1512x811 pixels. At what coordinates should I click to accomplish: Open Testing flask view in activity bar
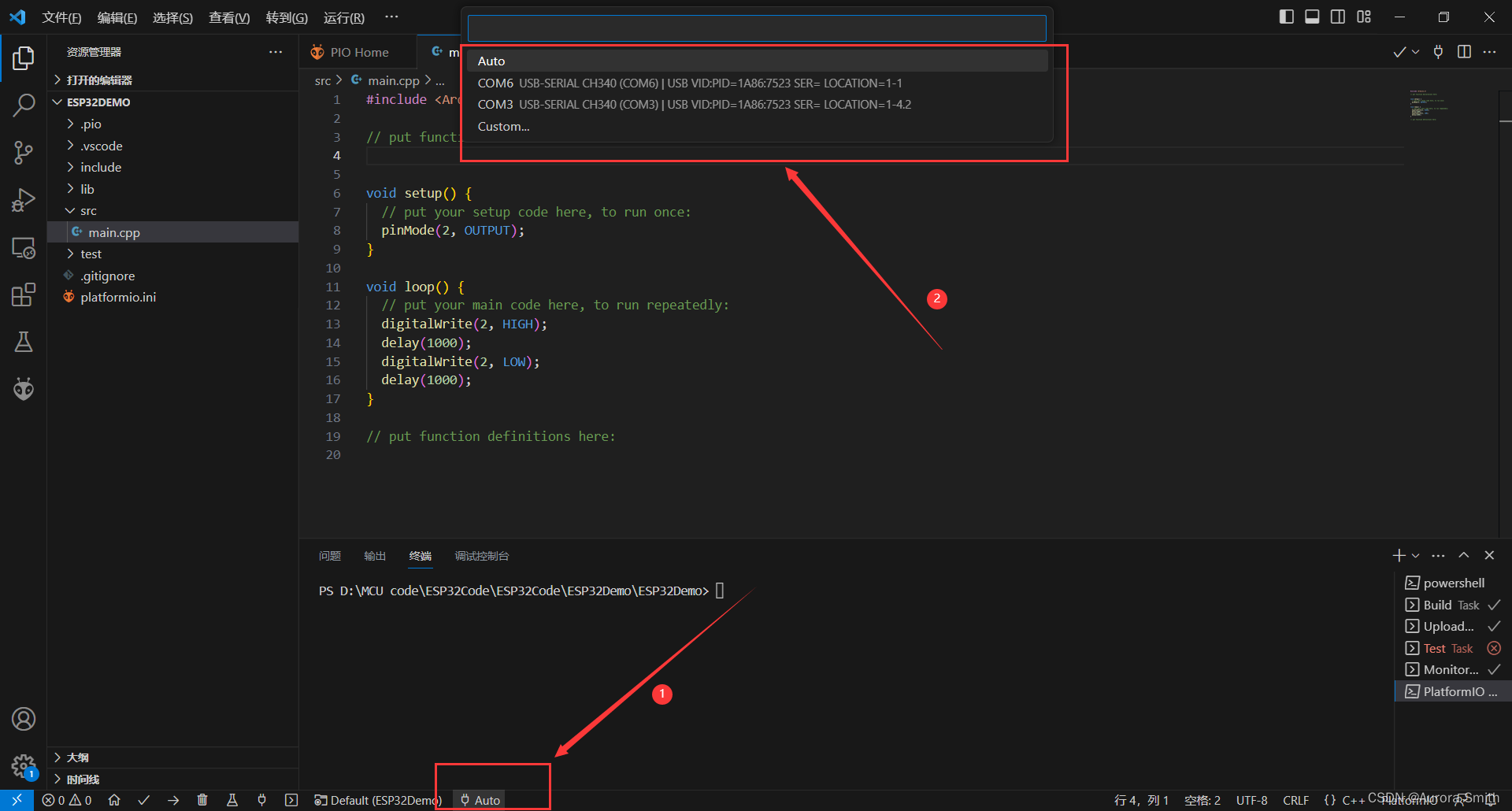click(x=24, y=342)
